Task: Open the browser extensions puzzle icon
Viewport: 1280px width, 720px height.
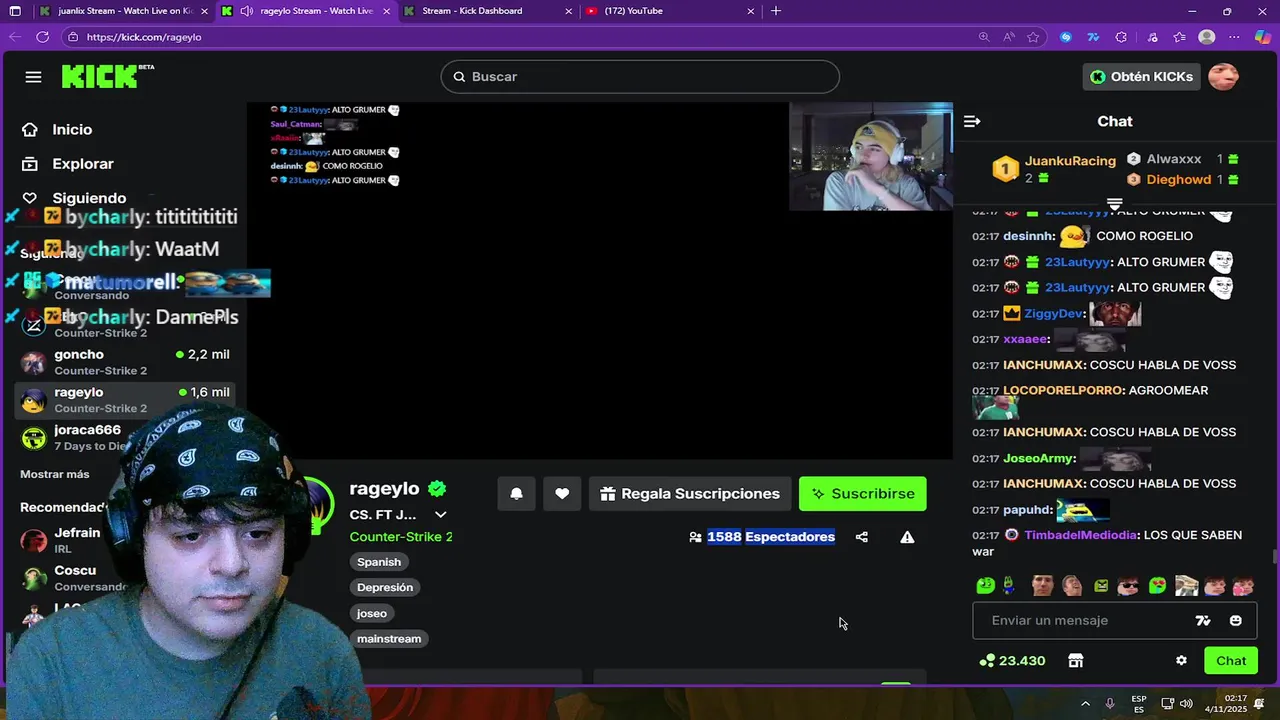Action: coord(1121,37)
